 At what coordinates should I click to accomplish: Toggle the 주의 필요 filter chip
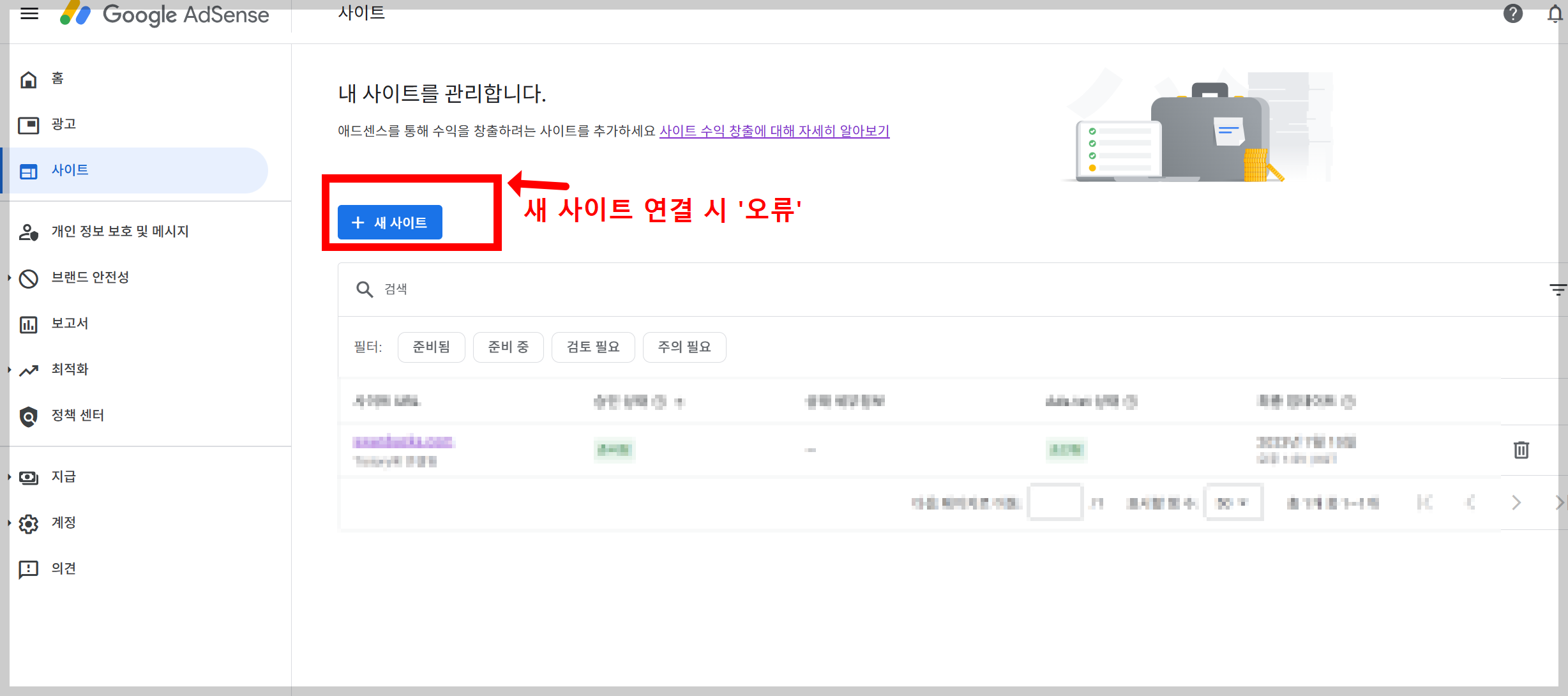684,347
